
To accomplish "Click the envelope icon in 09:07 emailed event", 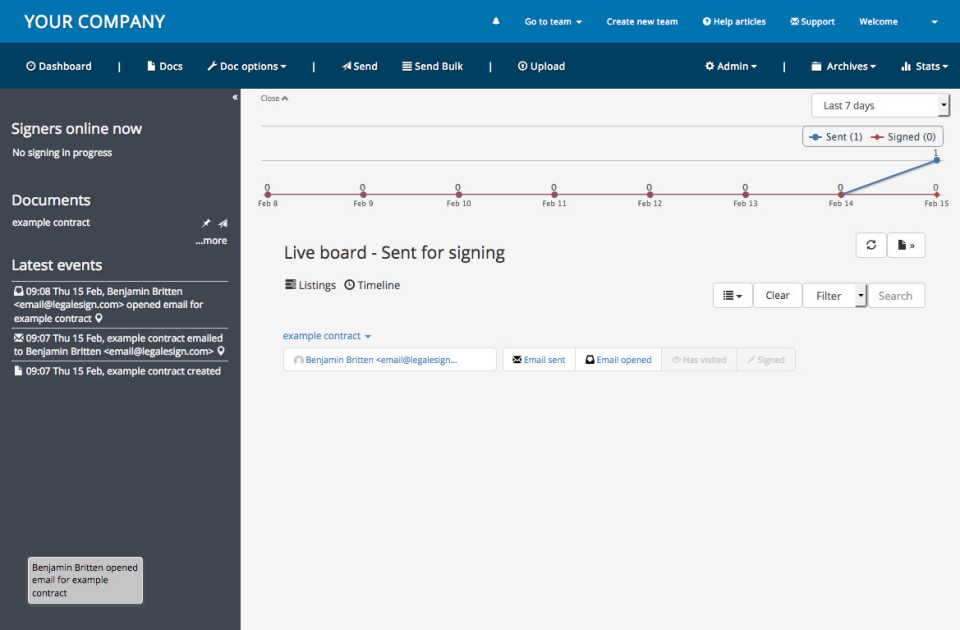I will [x=18, y=338].
